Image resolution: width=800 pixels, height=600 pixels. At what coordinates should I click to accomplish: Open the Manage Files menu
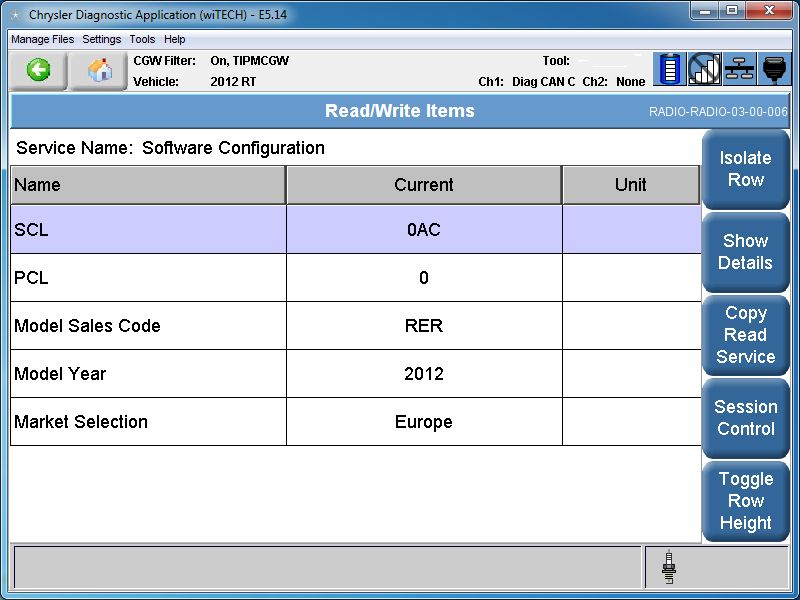[x=42, y=39]
